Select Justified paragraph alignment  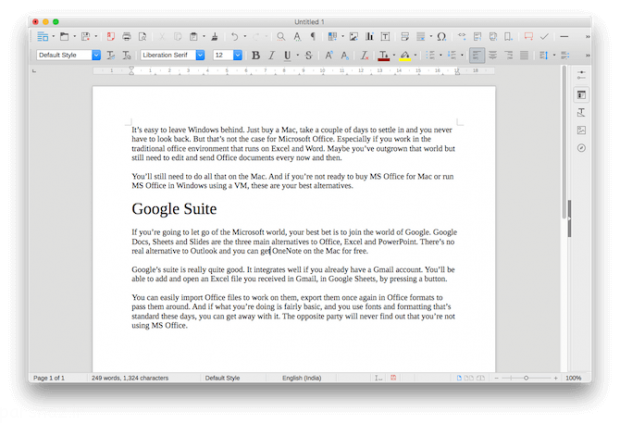pyautogui.click(x=524, y=55)
